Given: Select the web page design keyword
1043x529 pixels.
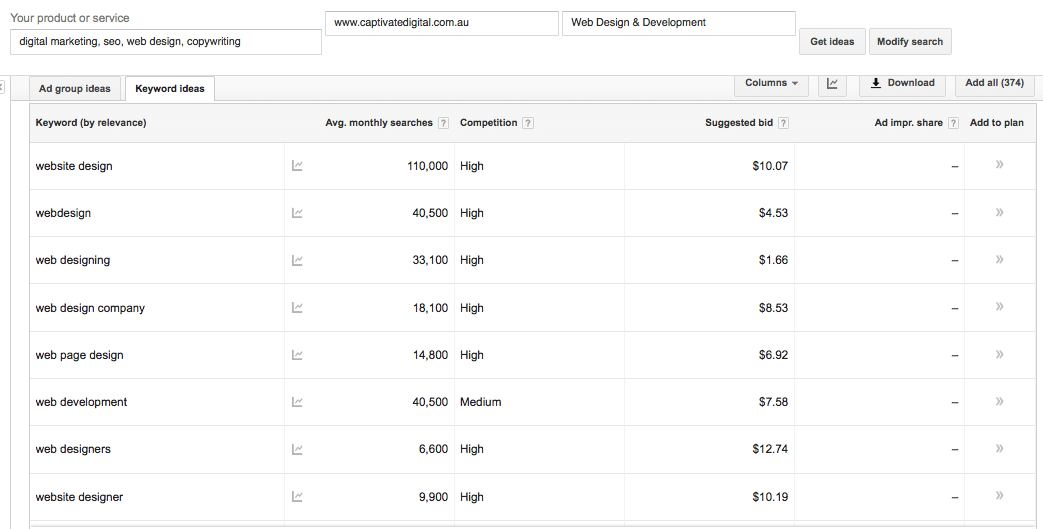Looking at the screenshot, I should (x=79, y=355).
